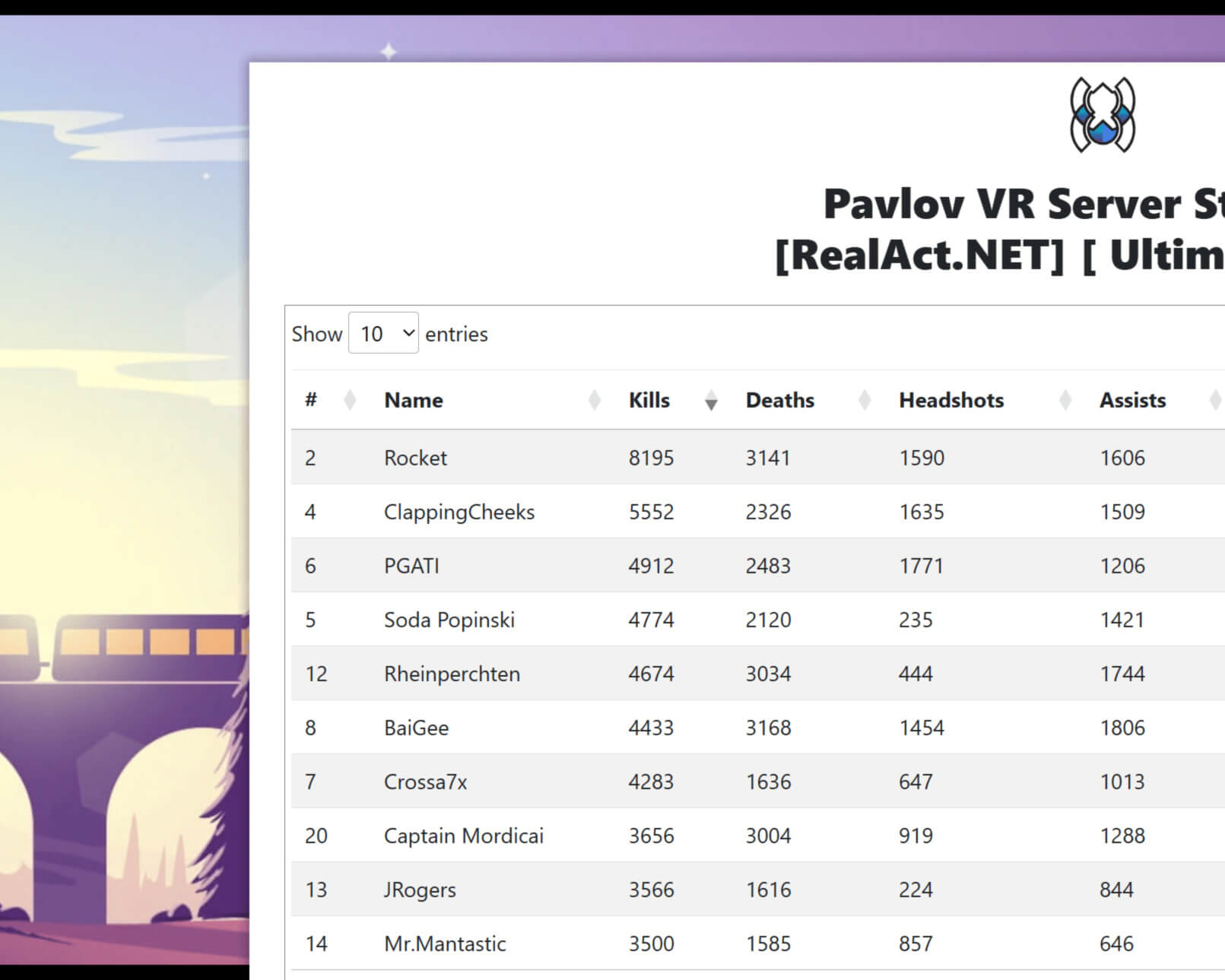Click Captain Mordicai's assists value 1288
This screenshot has height=980, width=1225.
pyautogui.click(x=1122, y=836)
